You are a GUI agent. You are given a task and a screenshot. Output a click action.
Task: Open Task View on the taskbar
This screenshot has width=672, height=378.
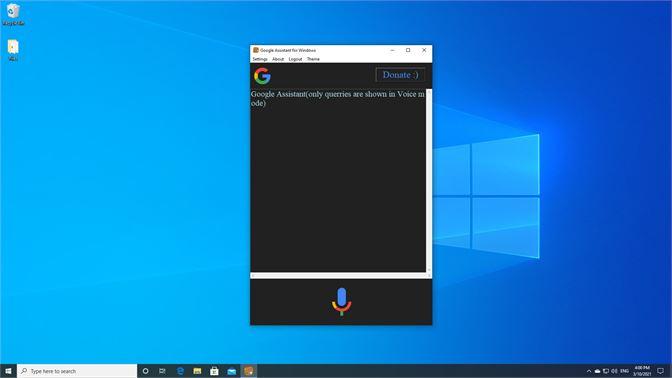coord(162,371)
